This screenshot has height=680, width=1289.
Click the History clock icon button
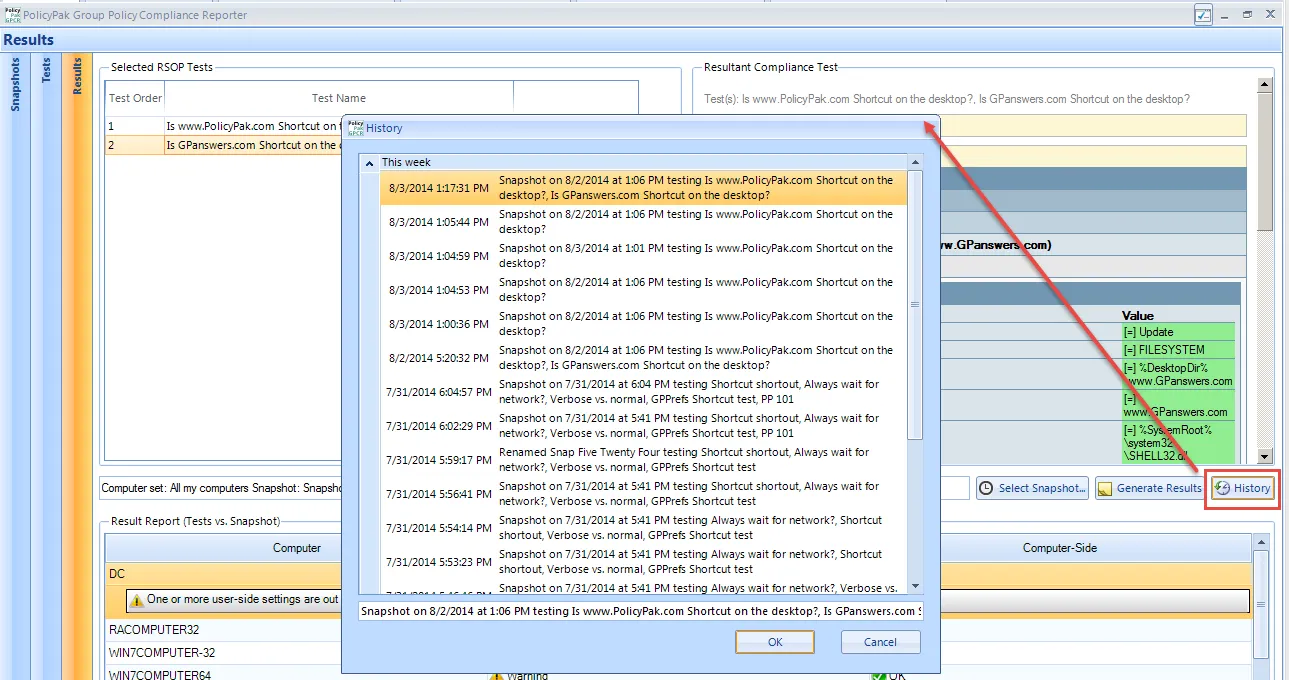point(1222,488)
